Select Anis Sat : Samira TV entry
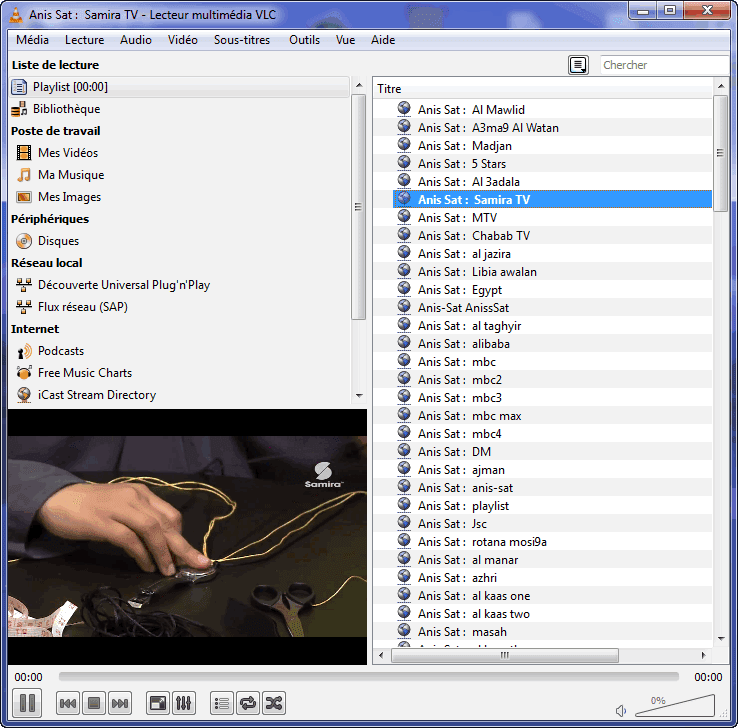 click(x=552, y=200)
